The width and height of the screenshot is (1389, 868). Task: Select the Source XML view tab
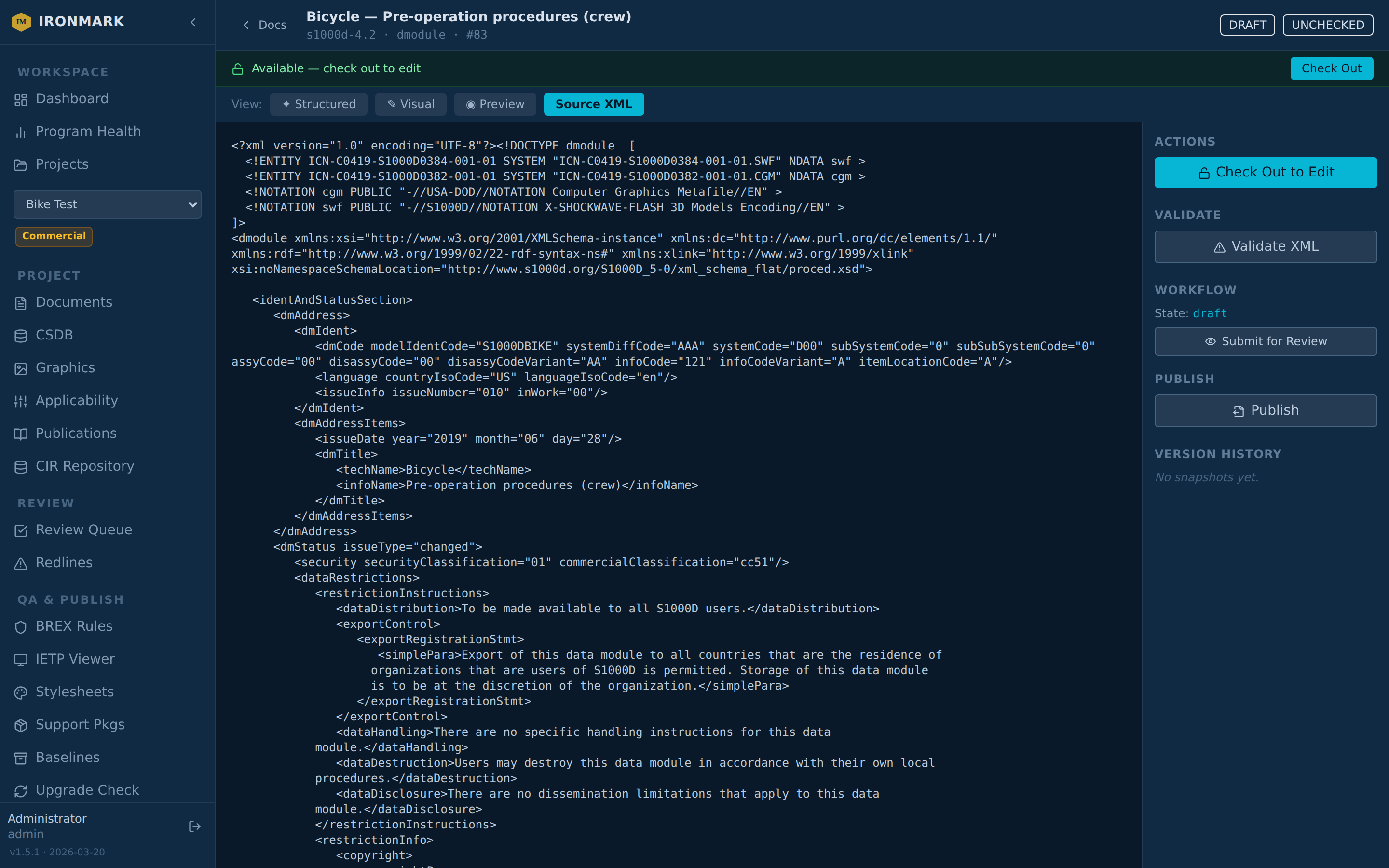pyautogui.click(x=594, y=104)
